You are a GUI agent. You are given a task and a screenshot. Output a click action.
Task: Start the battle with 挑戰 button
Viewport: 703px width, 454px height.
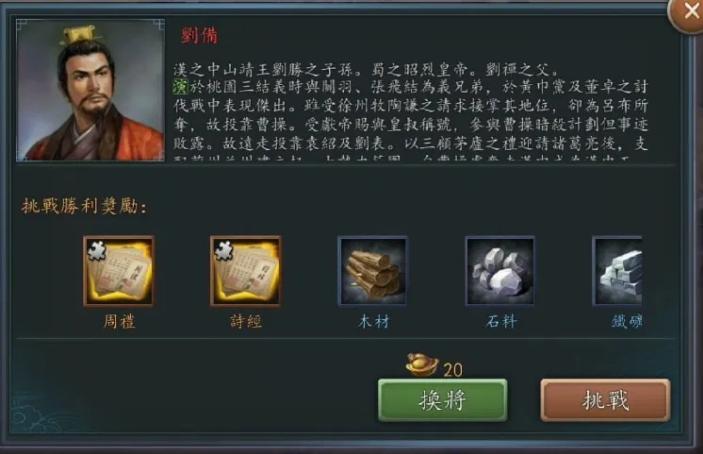605,400
